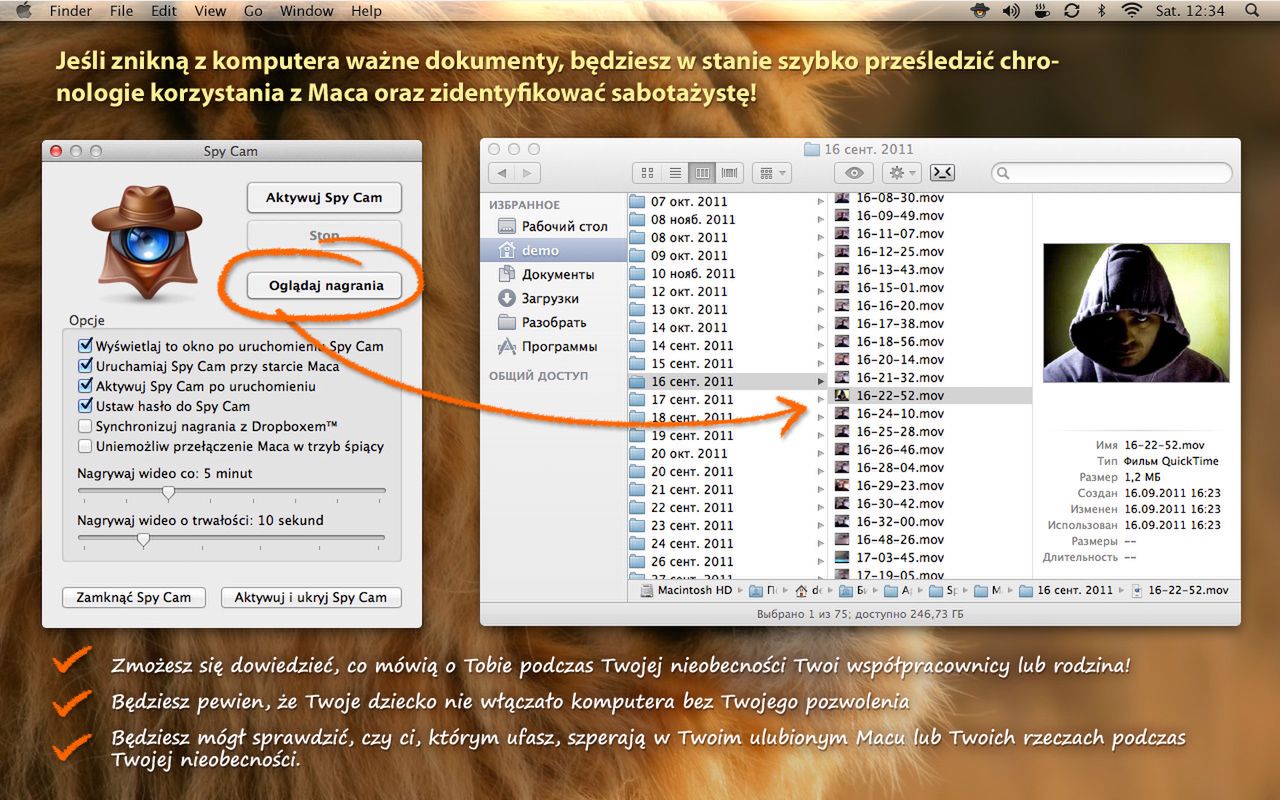This screenshot has height=800, width=1280.
Task: Click the terminal-style toolbar icon in Finder
Action: pos(942,173)
